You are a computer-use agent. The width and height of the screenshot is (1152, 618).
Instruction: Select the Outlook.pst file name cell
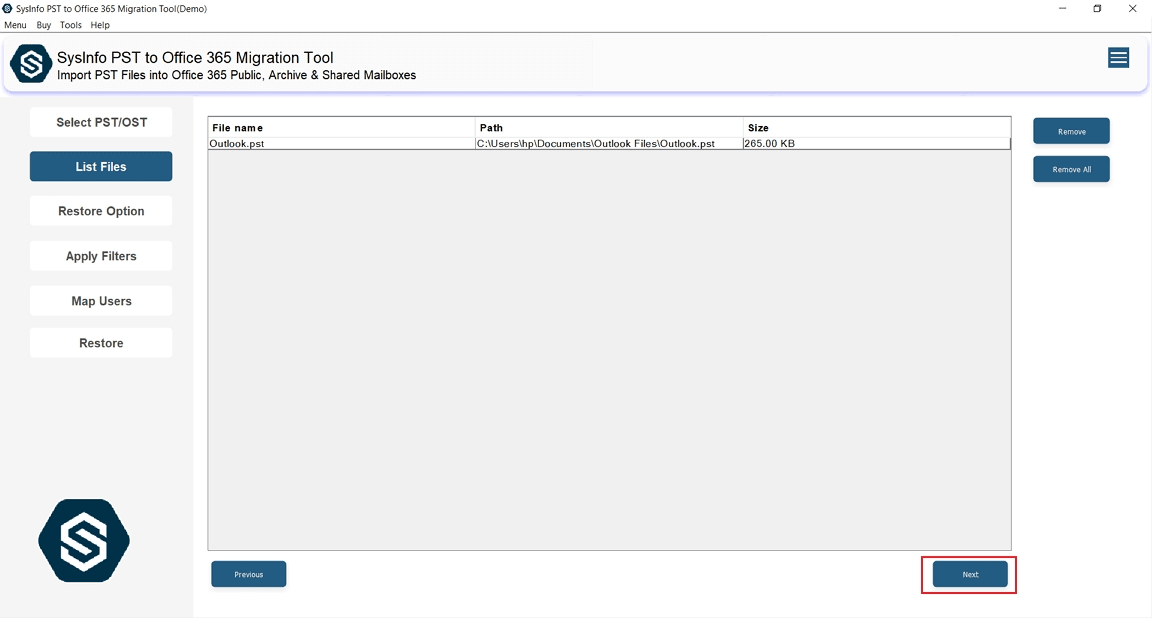point(342,143)
